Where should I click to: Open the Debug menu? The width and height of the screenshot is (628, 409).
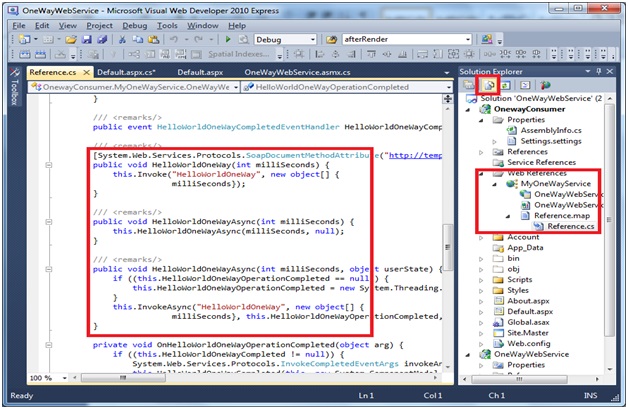pos(135,26)
